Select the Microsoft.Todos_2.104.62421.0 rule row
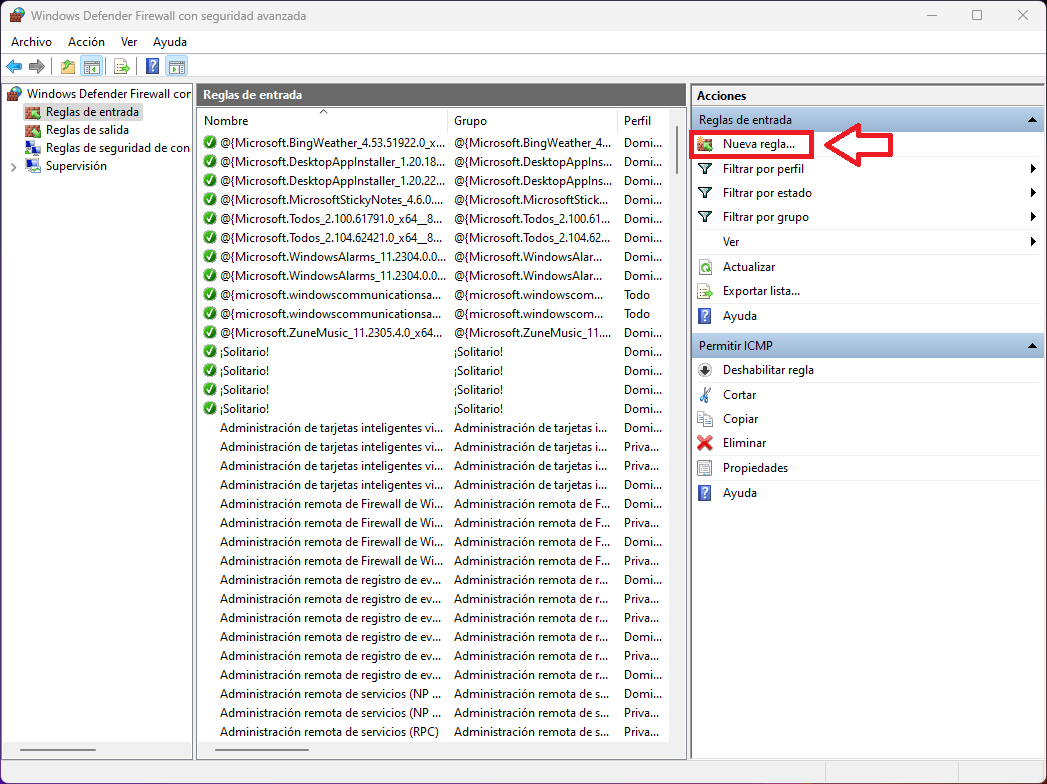The width and height of the screenshot is (1047, 784). (434, 238)
